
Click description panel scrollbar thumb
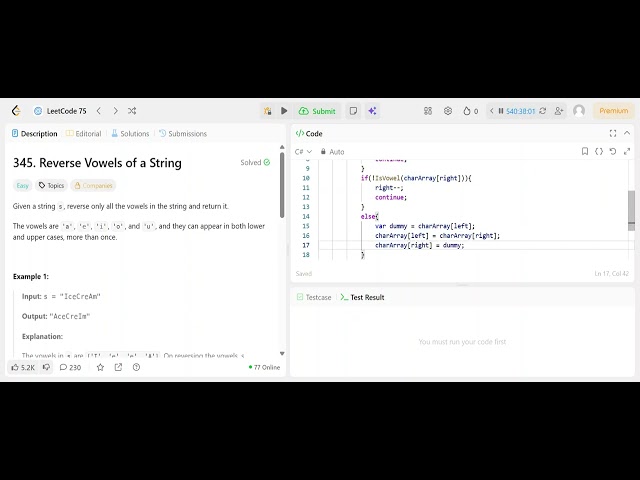pos(282,185)
